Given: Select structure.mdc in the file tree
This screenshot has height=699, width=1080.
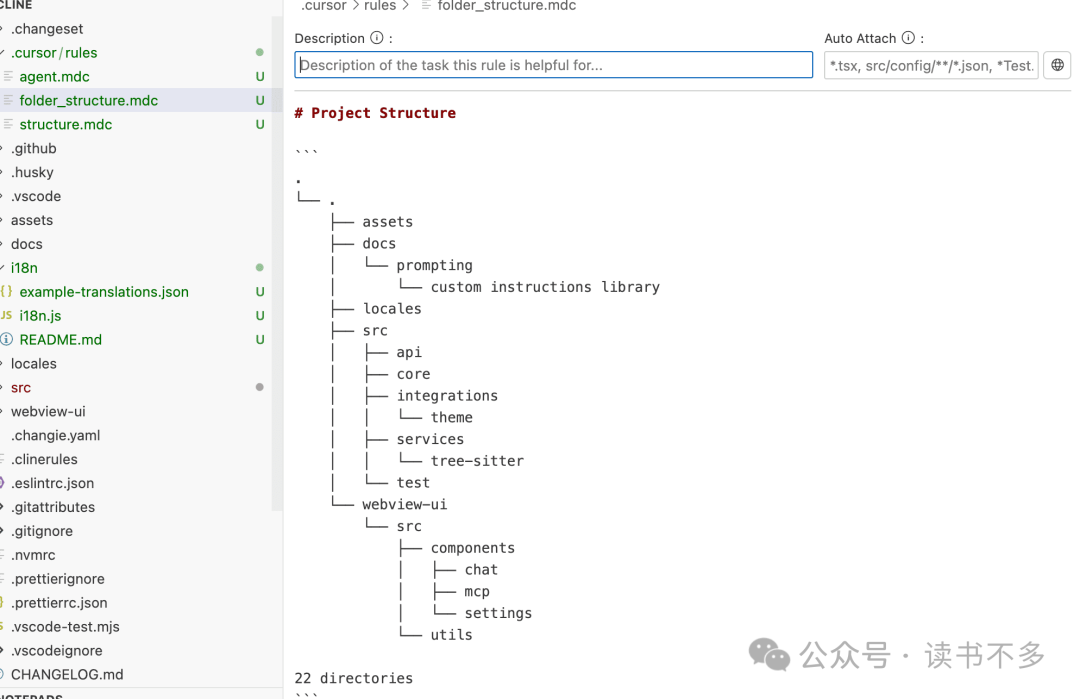Looking at the screenshot, I should click(65, 125).
